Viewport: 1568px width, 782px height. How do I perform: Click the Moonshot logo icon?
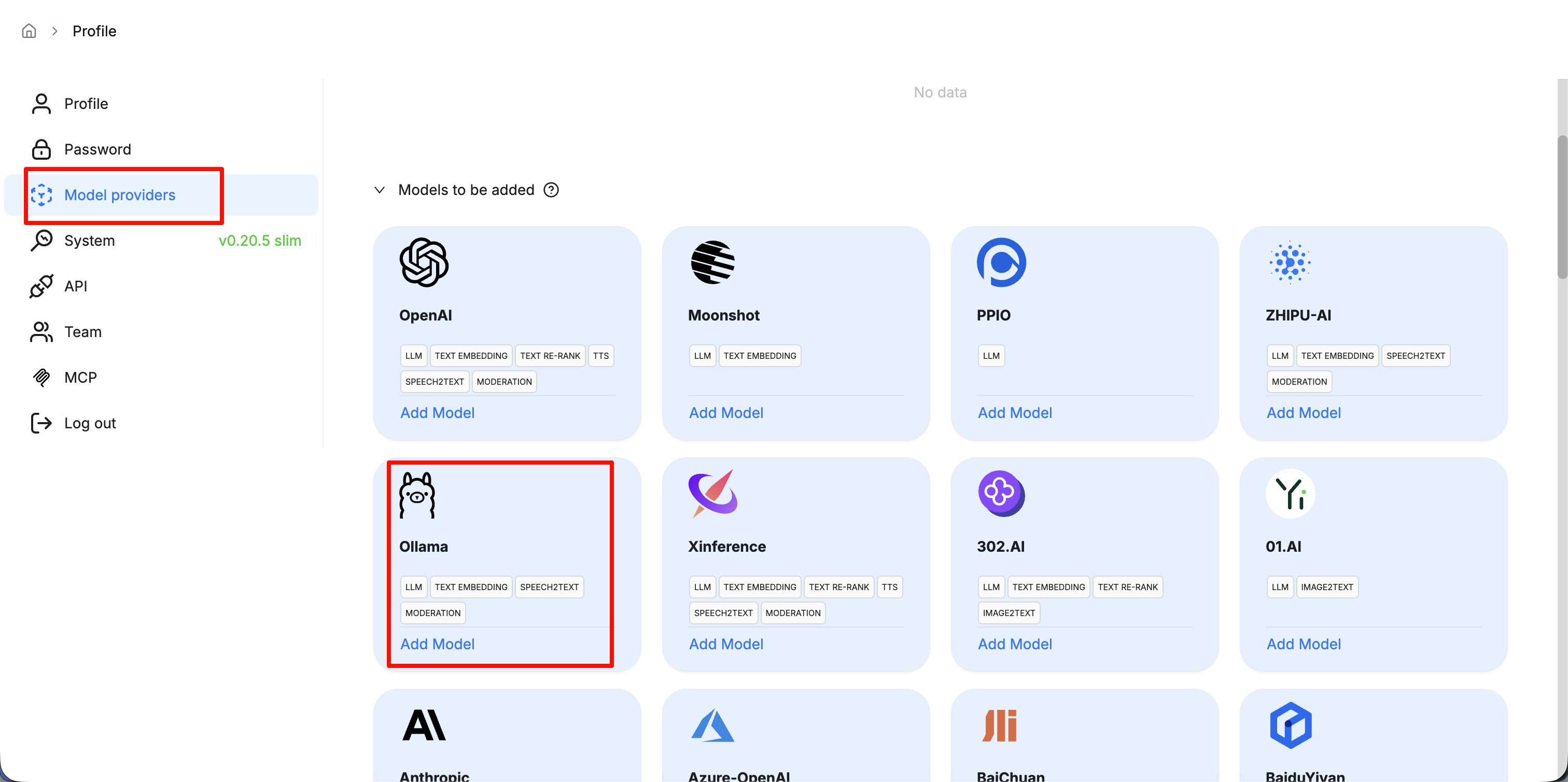coord(712,262)
